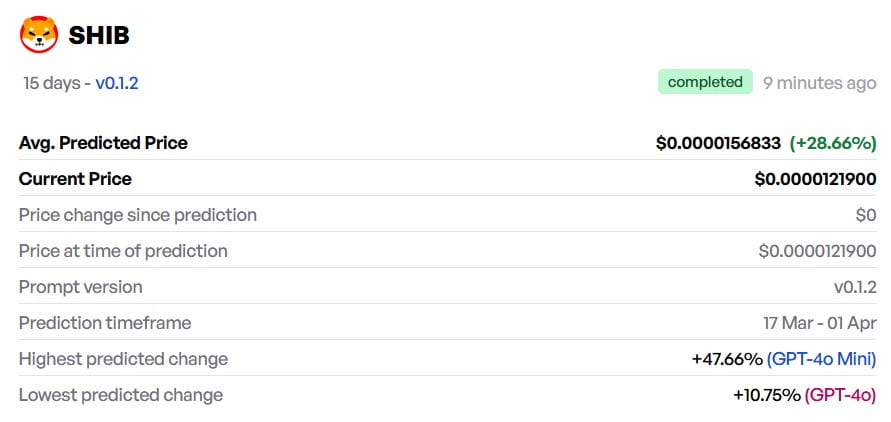
Task: Select the Highest predicted change label
Action: point(123,359)
